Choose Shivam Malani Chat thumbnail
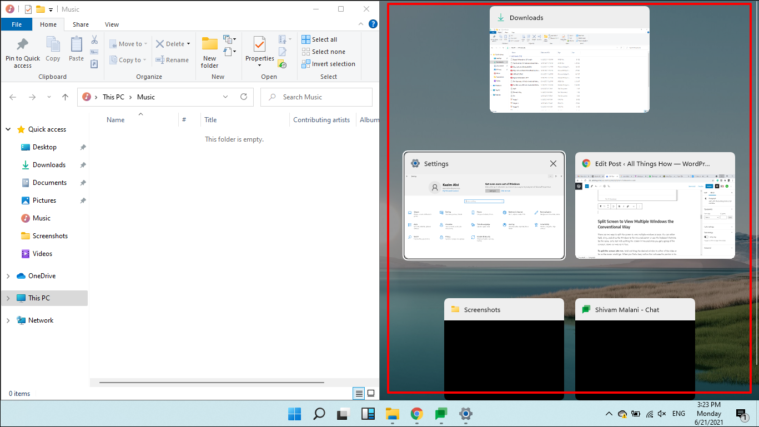 tap(635, 349)
